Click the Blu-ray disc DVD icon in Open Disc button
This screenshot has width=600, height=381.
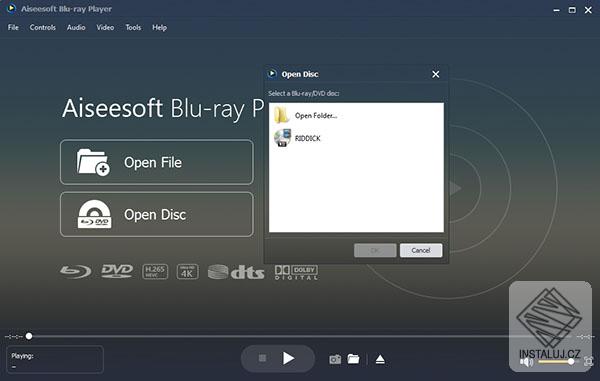click(94, 214)
